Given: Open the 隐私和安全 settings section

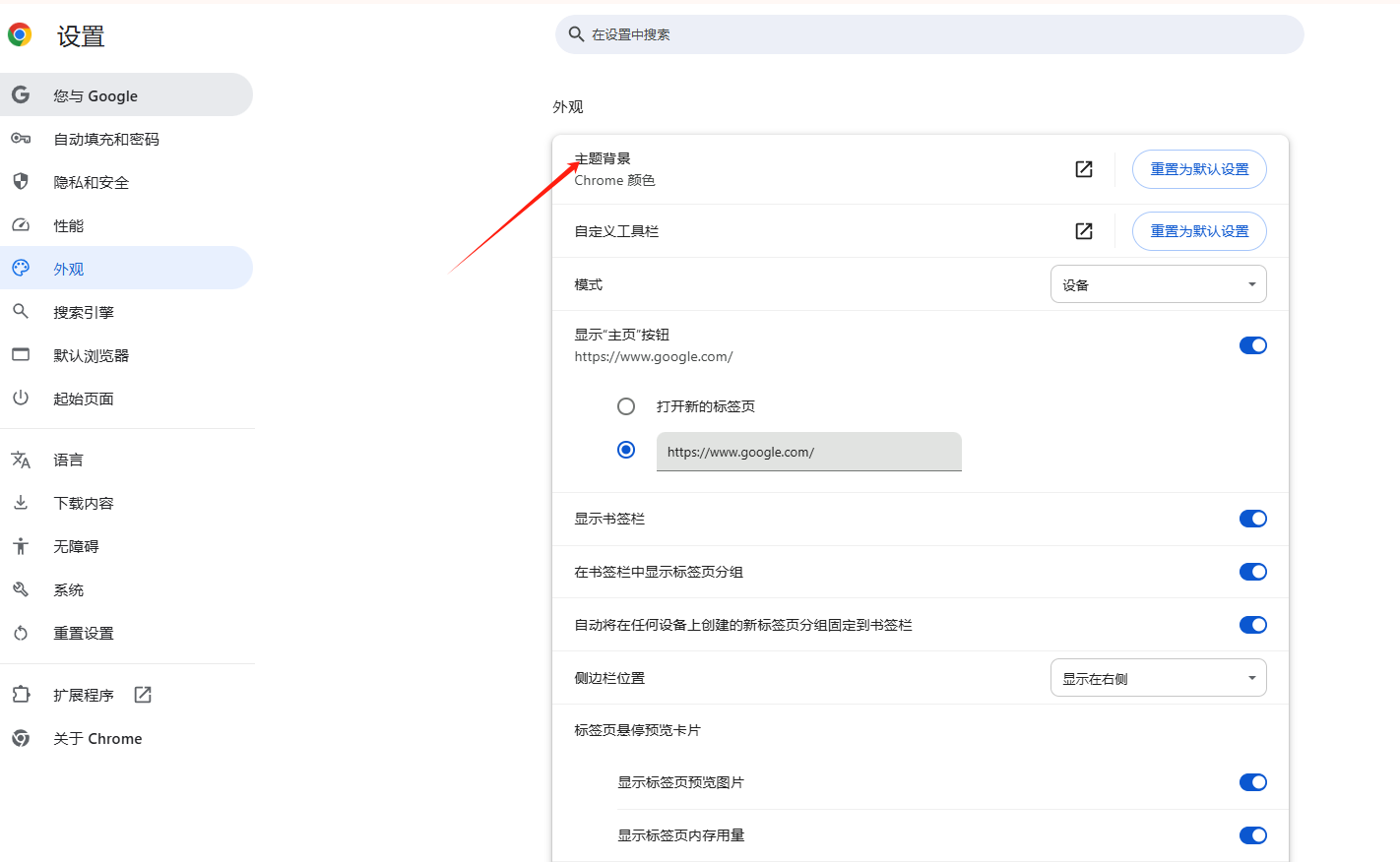Looking at the screenshot, I should (x=126, y=182).
